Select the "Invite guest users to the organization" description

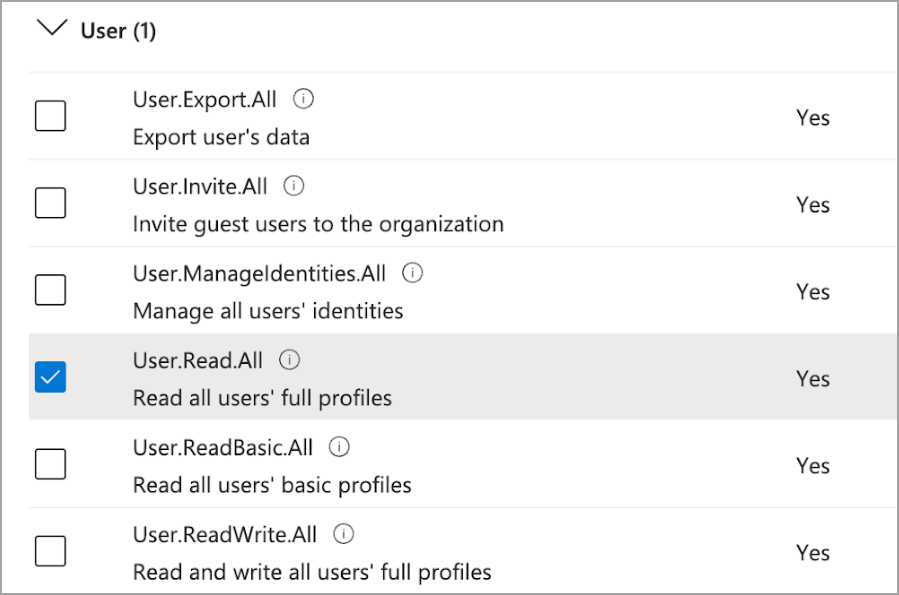[318, 224]
